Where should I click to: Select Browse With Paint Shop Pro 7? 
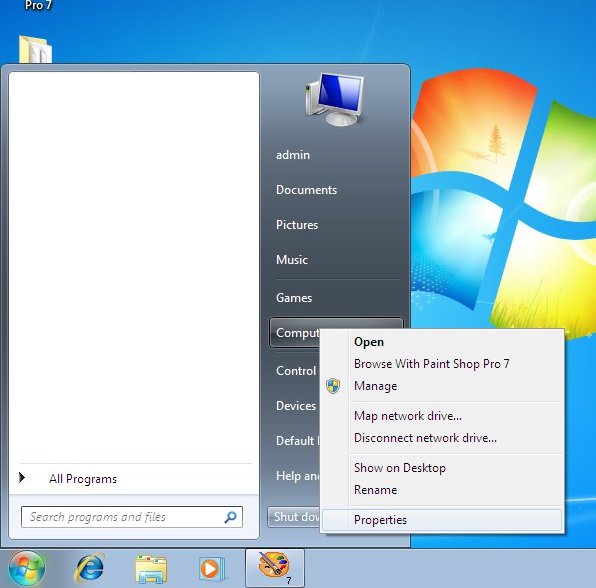click(442, 364)
